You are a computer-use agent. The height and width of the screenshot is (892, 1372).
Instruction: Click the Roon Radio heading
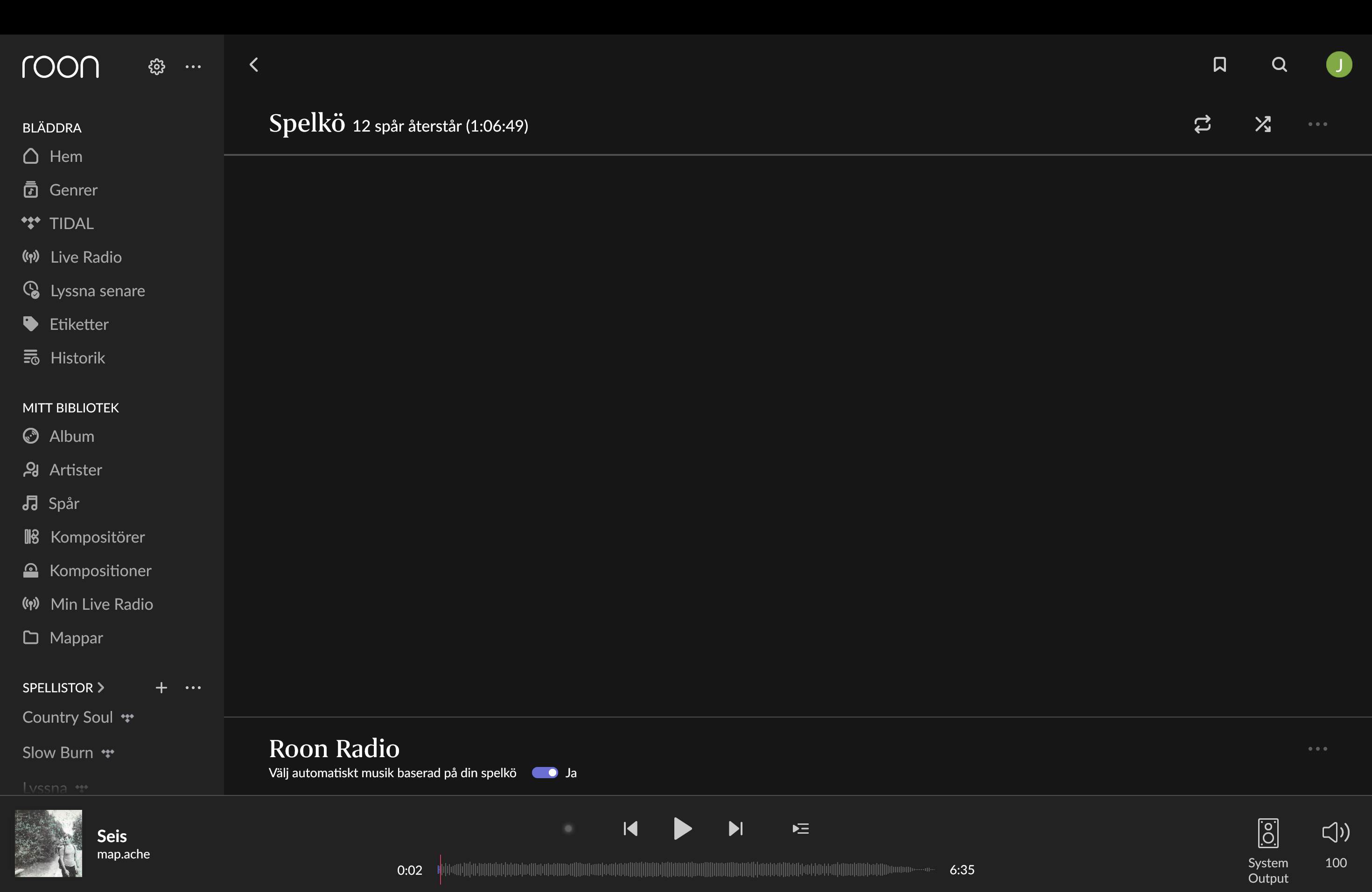click(x=334, y=748)
